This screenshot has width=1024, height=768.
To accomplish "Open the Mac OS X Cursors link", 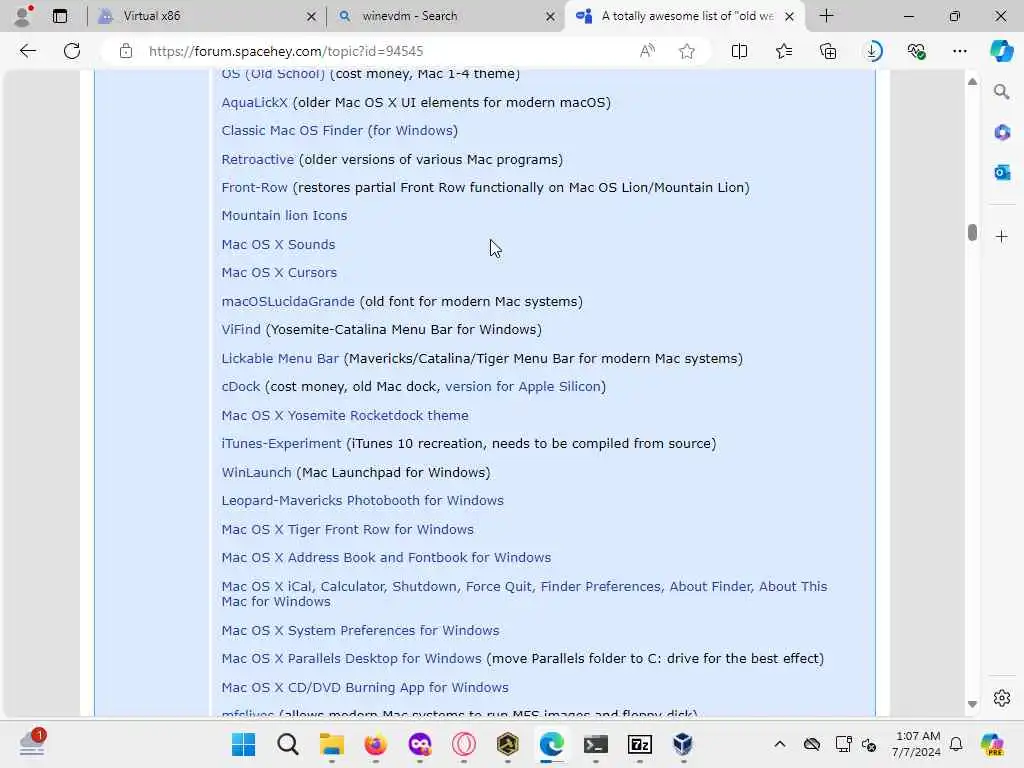I will [x=279, y=272].
